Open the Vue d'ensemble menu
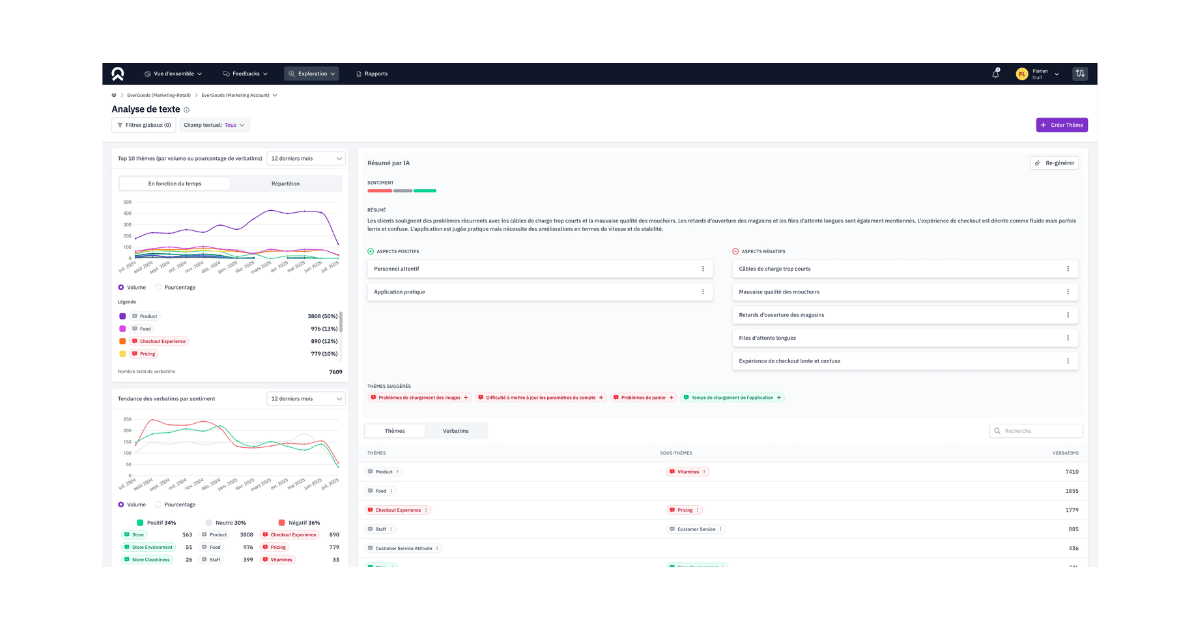Viewport: 1200px width, 630px height. 173,73
